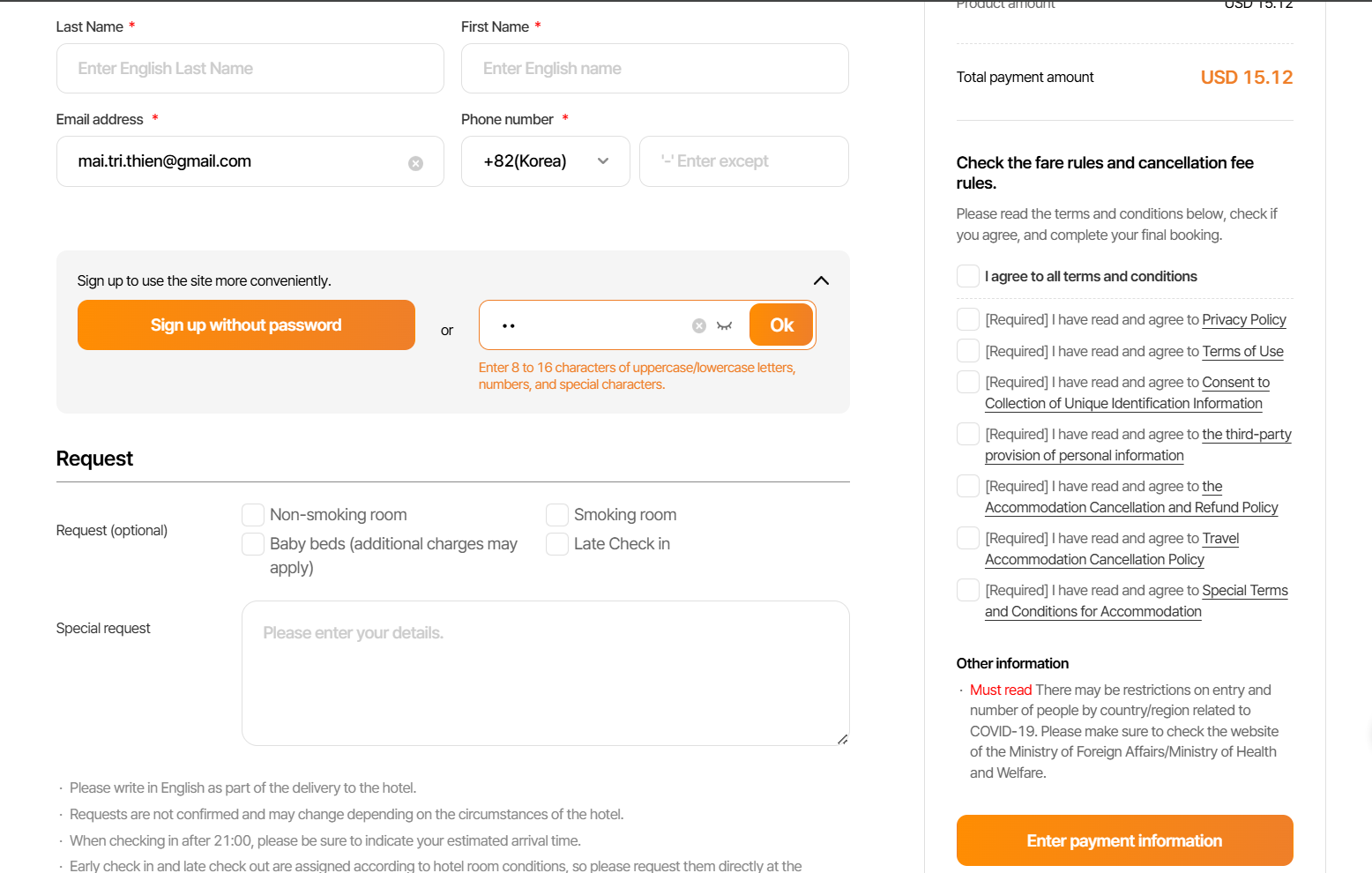The height and width of the screenshot is (873, 1372).
Task: Clear the email address field
Action: pos(415,163)
